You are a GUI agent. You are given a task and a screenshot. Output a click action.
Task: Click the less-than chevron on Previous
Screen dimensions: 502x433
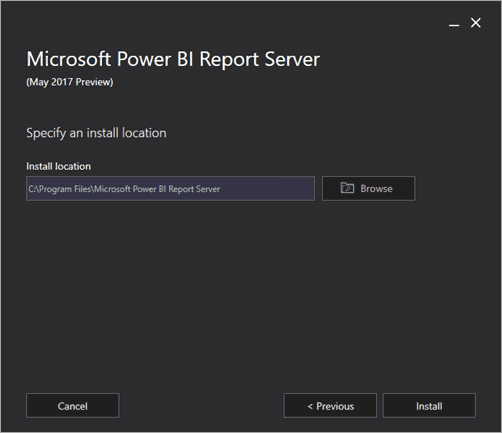[310, 406]
